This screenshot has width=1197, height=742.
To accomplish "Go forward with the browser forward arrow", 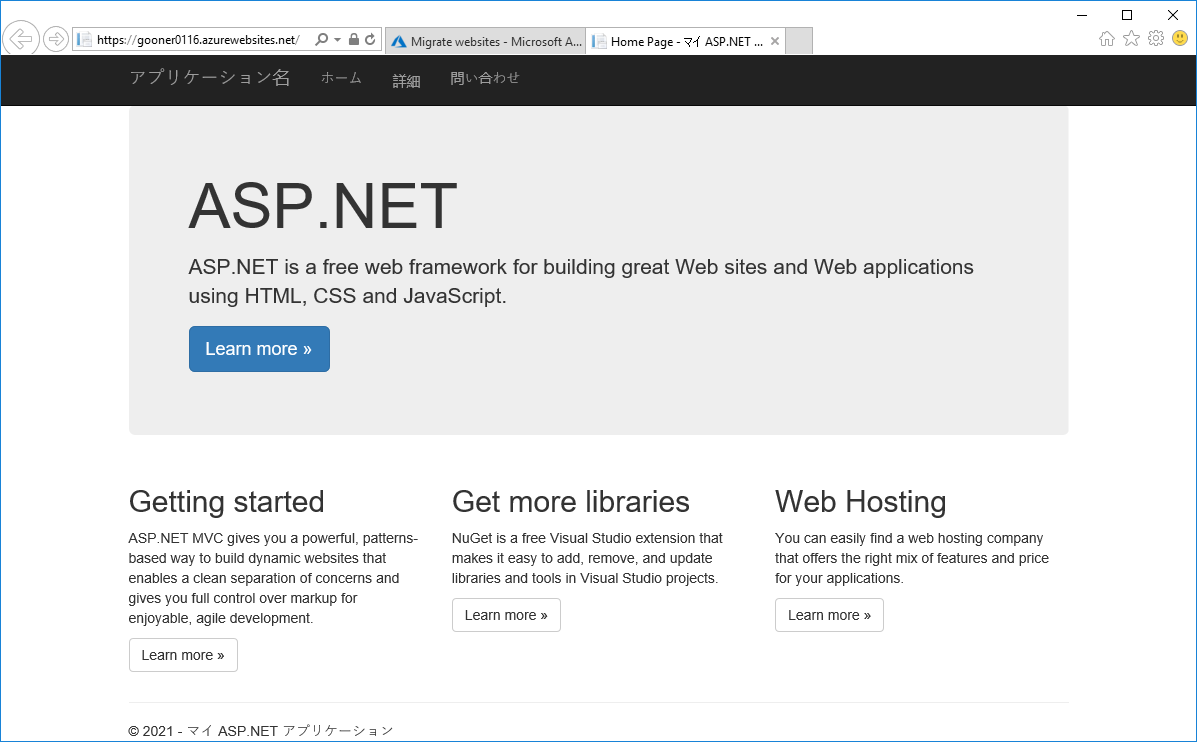I will (56, 39).
